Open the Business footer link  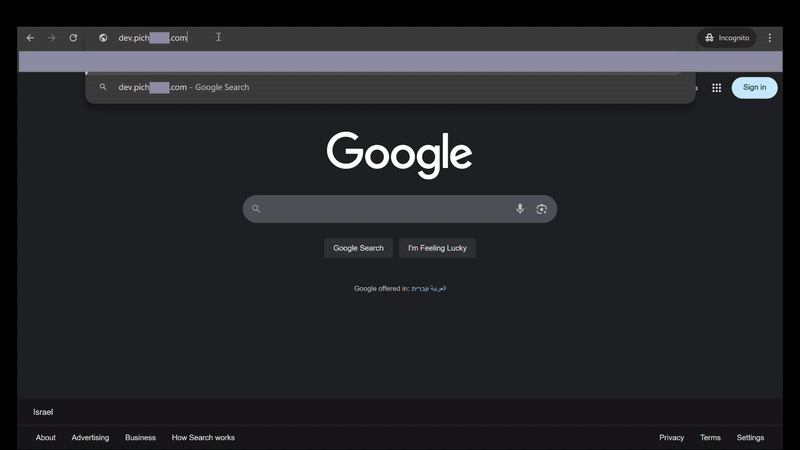click(x=140, y=438)
